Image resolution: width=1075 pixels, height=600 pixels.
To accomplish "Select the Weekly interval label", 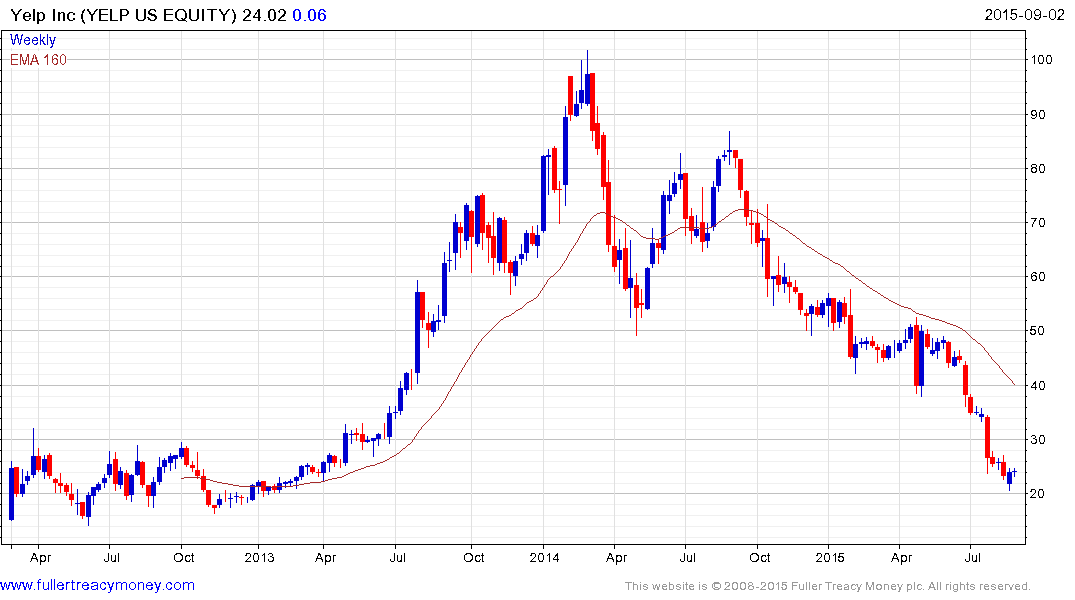I will click(x=32, y=40).
